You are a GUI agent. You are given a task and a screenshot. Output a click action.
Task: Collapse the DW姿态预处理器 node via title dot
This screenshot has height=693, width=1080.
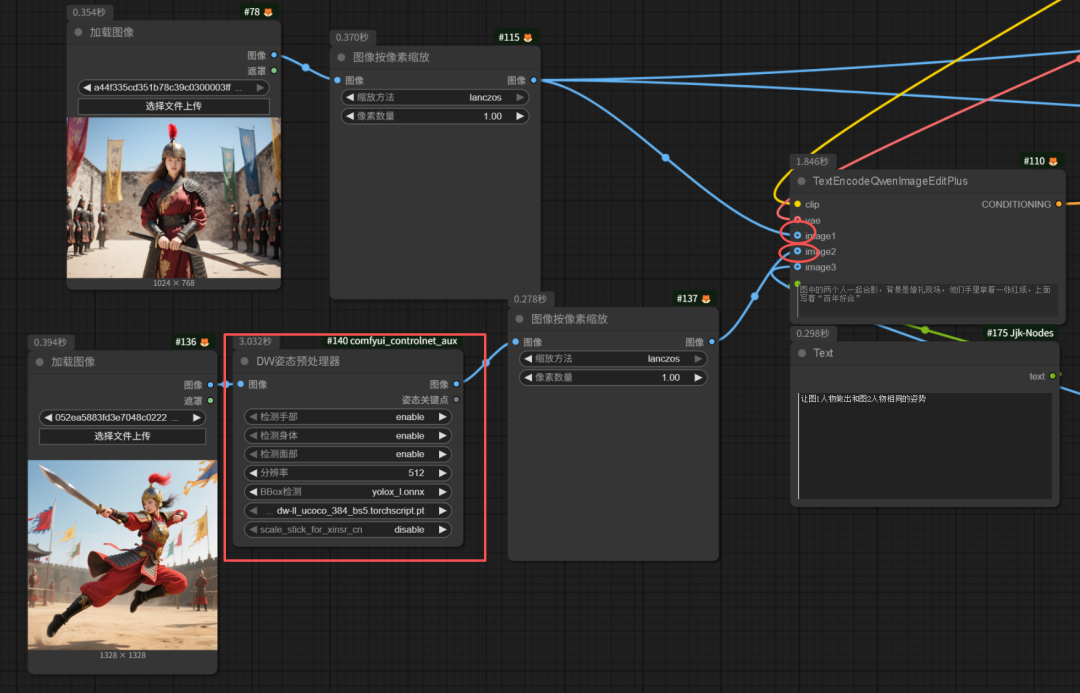[245, 361]
